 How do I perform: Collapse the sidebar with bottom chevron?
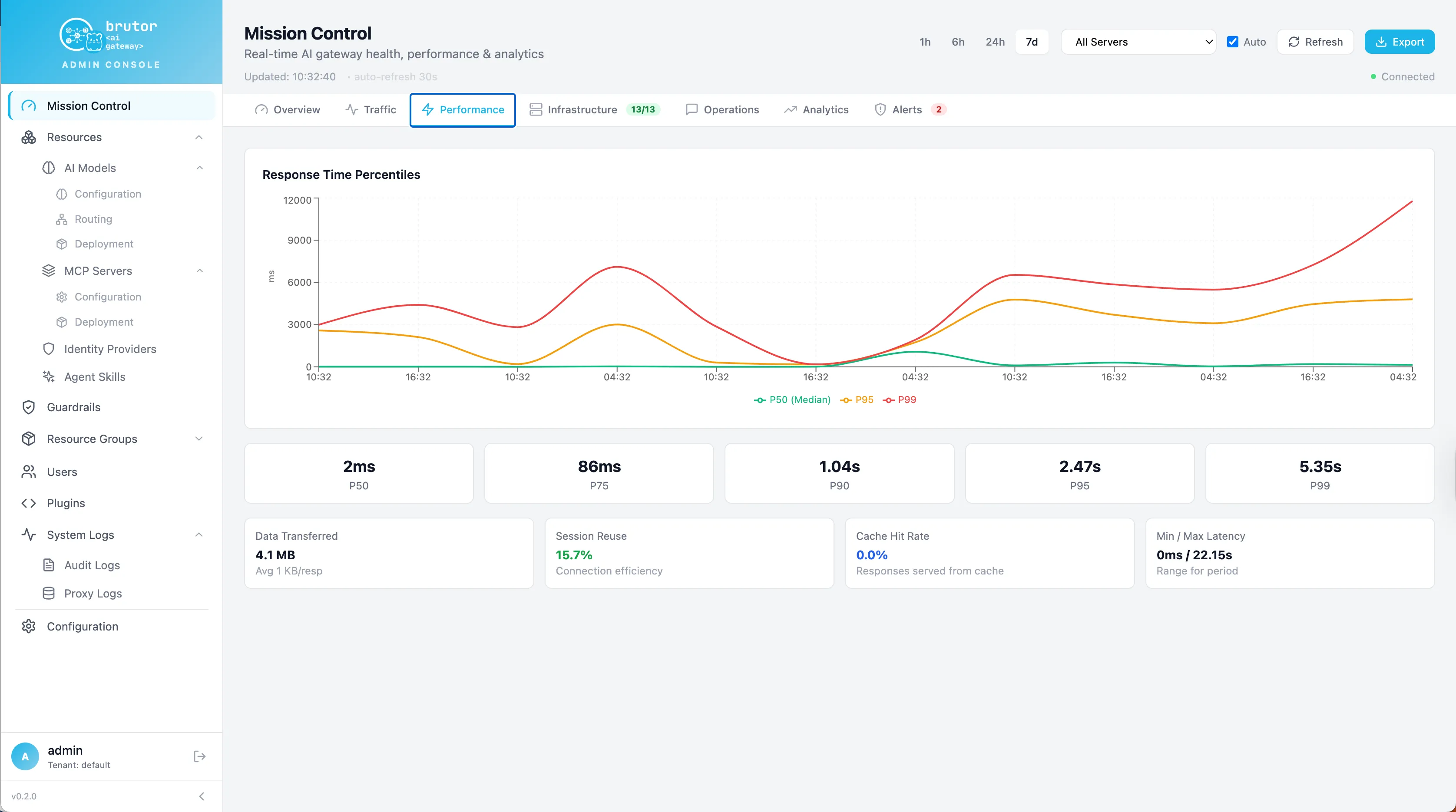point(201,796)
